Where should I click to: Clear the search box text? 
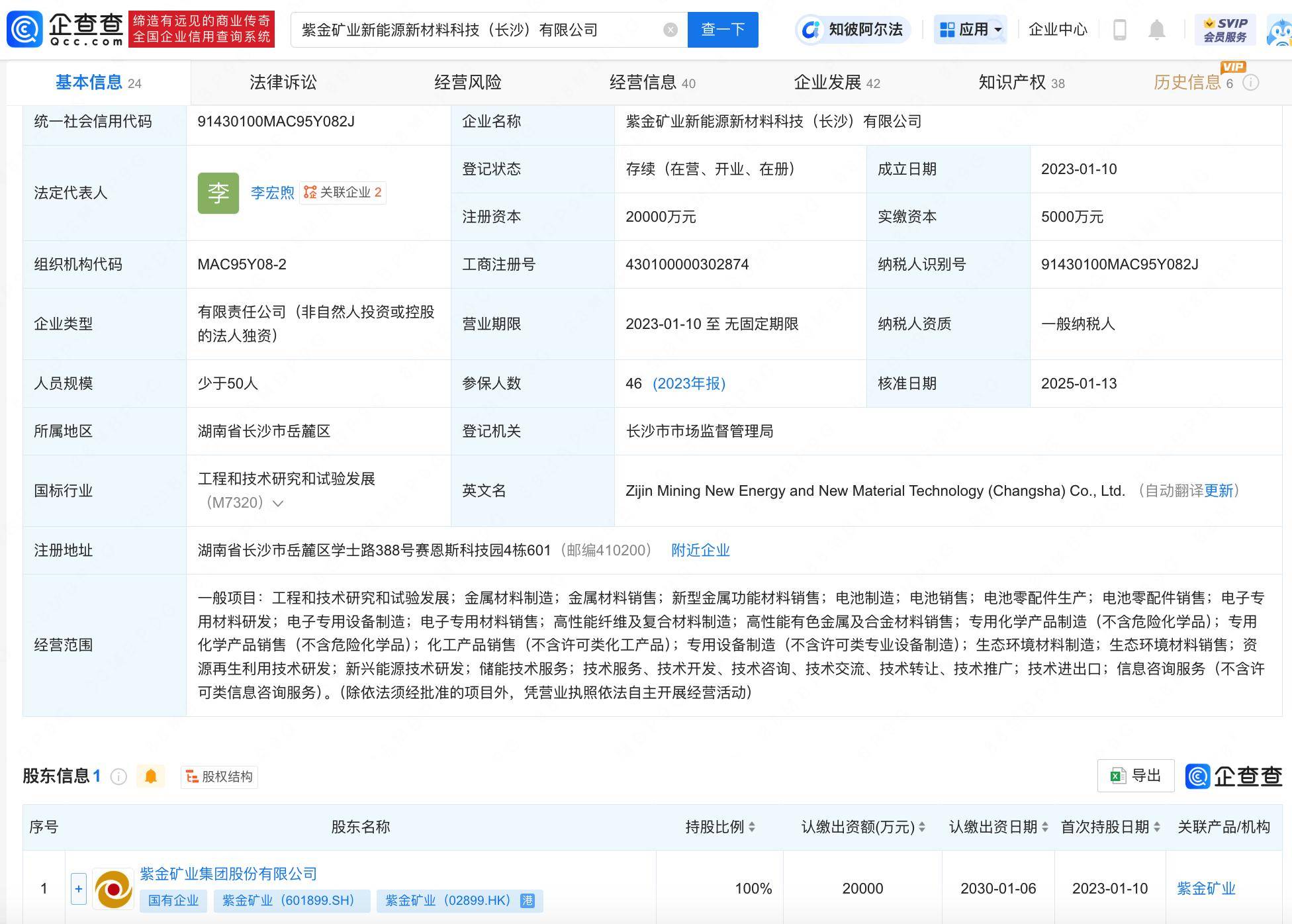(x=670, y=30)
